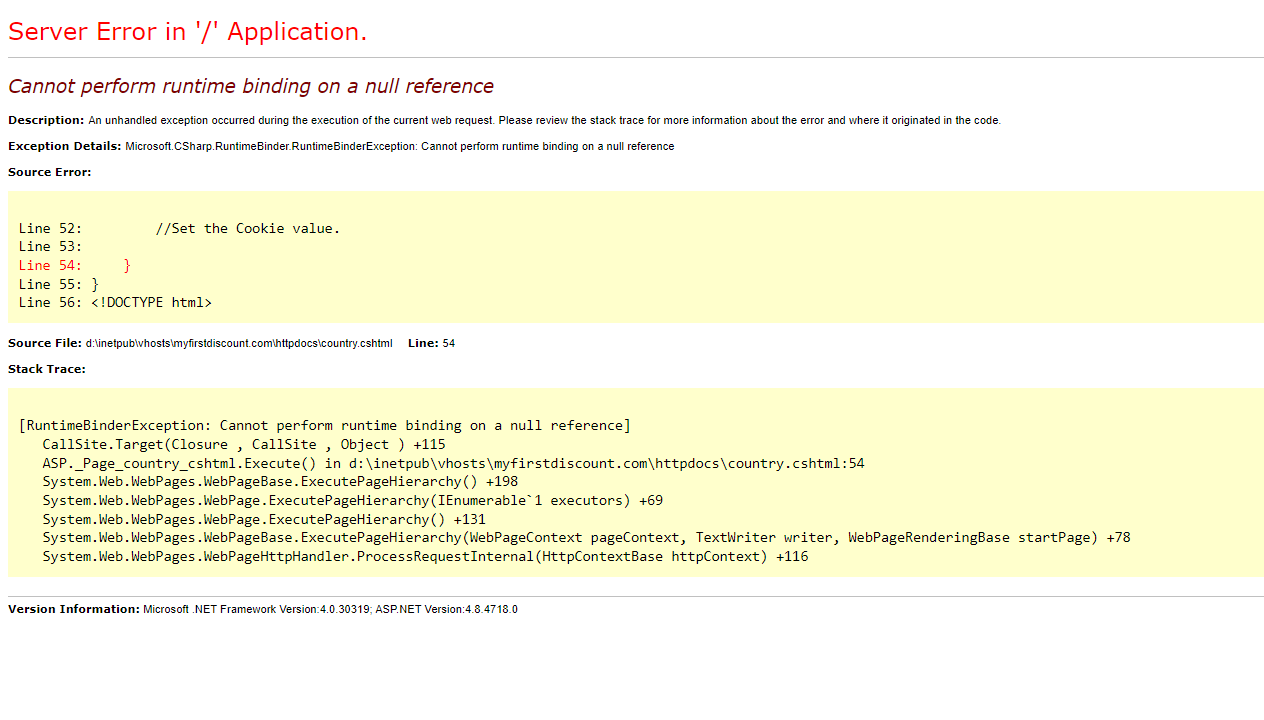Click the "Stack Trace:" label
Image resolution: width=1264 pixels, height=720 pixels.
pyautogui.click(x=47, y=369)
